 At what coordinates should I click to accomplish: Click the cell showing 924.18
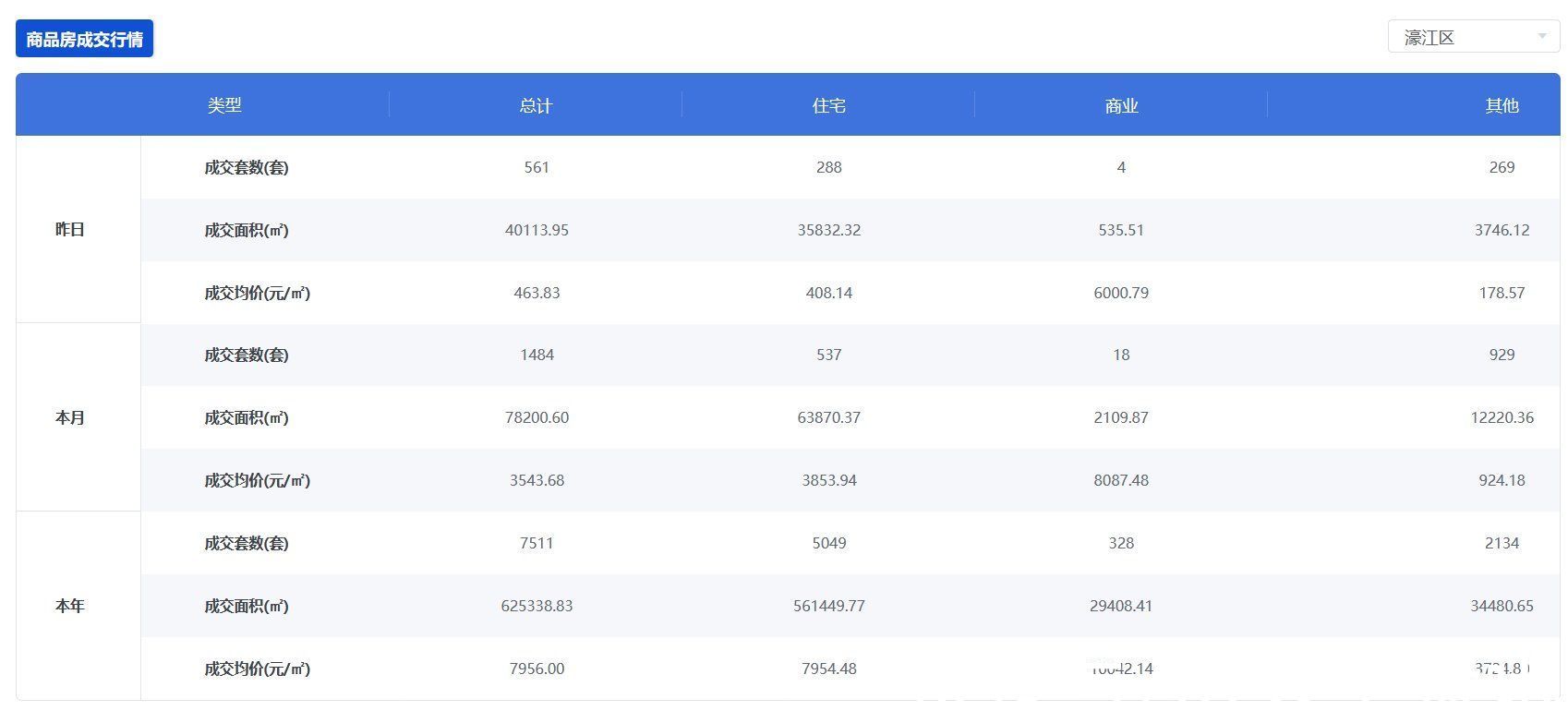[1502, 480]
